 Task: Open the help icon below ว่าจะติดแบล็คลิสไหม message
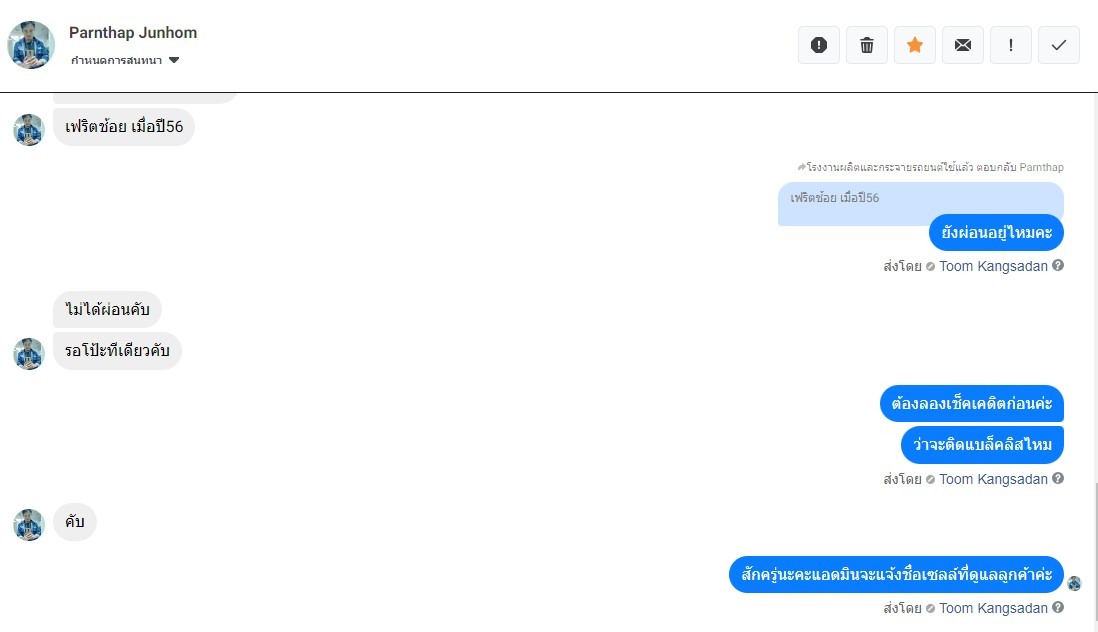[x=1058, y=478]
